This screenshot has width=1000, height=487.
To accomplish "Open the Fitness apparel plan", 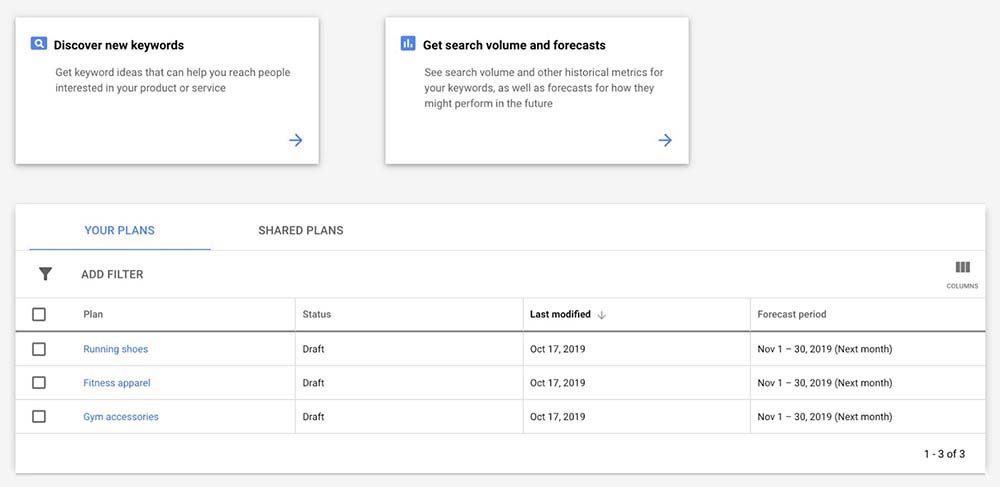I will (117, 383).
